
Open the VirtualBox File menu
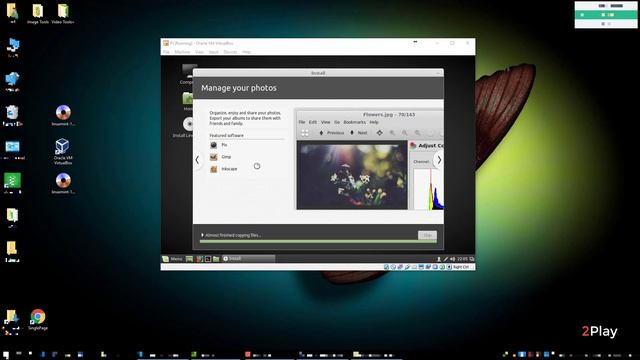(x=166, y=52)
